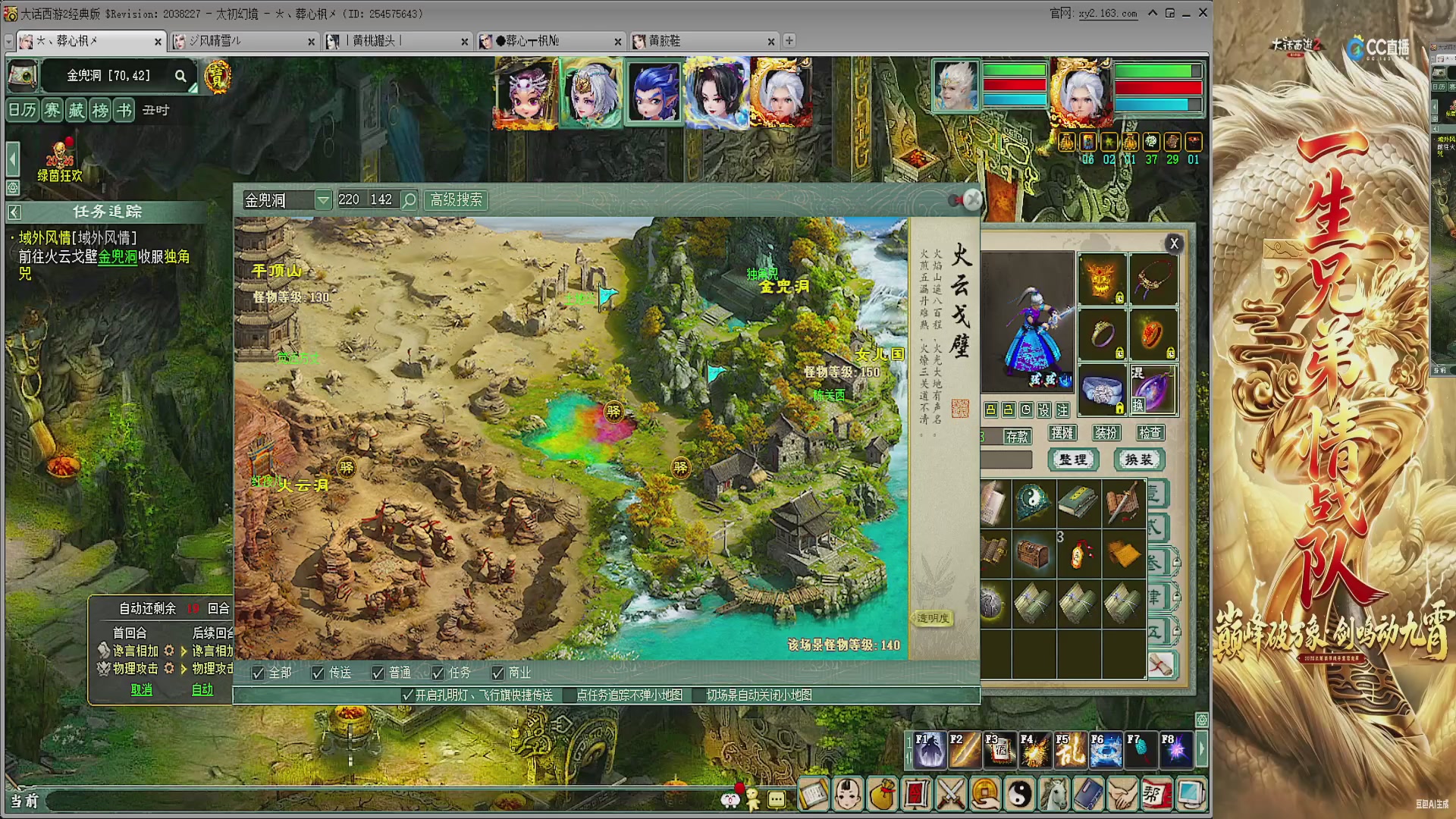Image resolution: width=1456 pixels, height=819 pixels.
Task: Open the yin-yang icon in bottom toolbar
Action: coord(1019,794)
